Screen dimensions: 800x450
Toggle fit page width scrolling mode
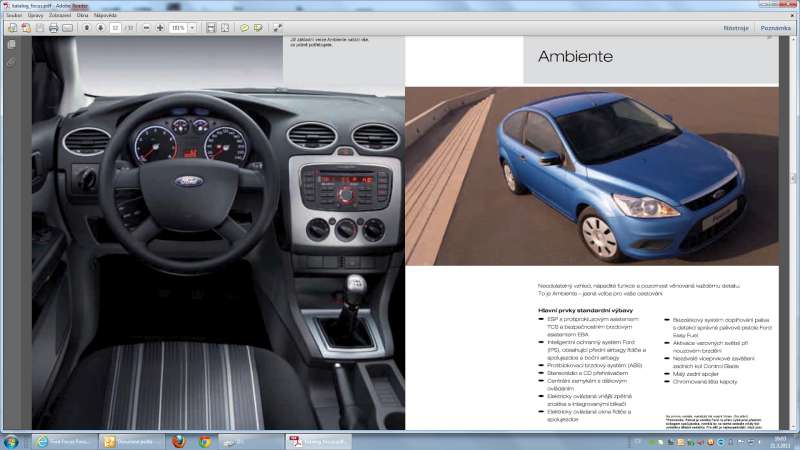[x=211, y=28]
